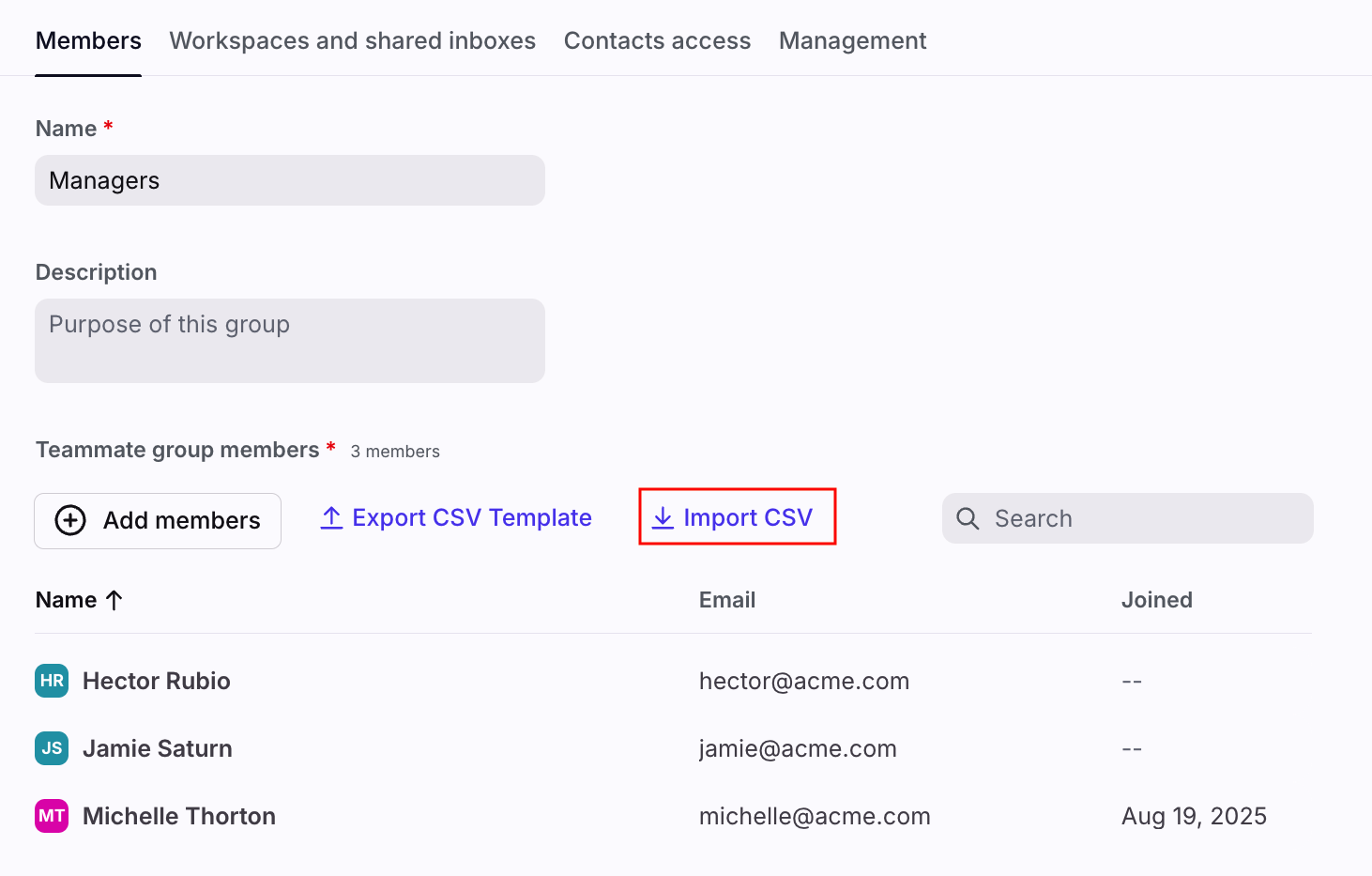Click the magnifying glass search icon
This screenshot has width=1372, height=876.
coord(968,518)
